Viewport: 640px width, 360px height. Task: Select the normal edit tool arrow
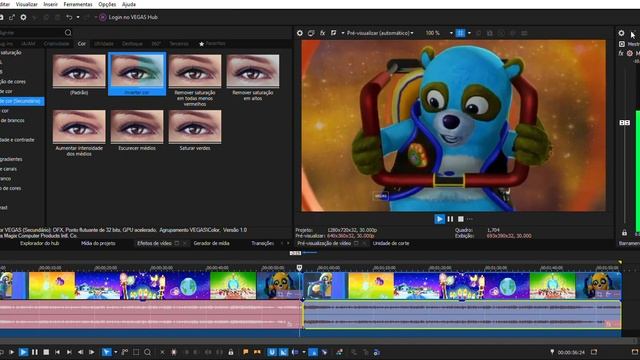pos(107,352)
